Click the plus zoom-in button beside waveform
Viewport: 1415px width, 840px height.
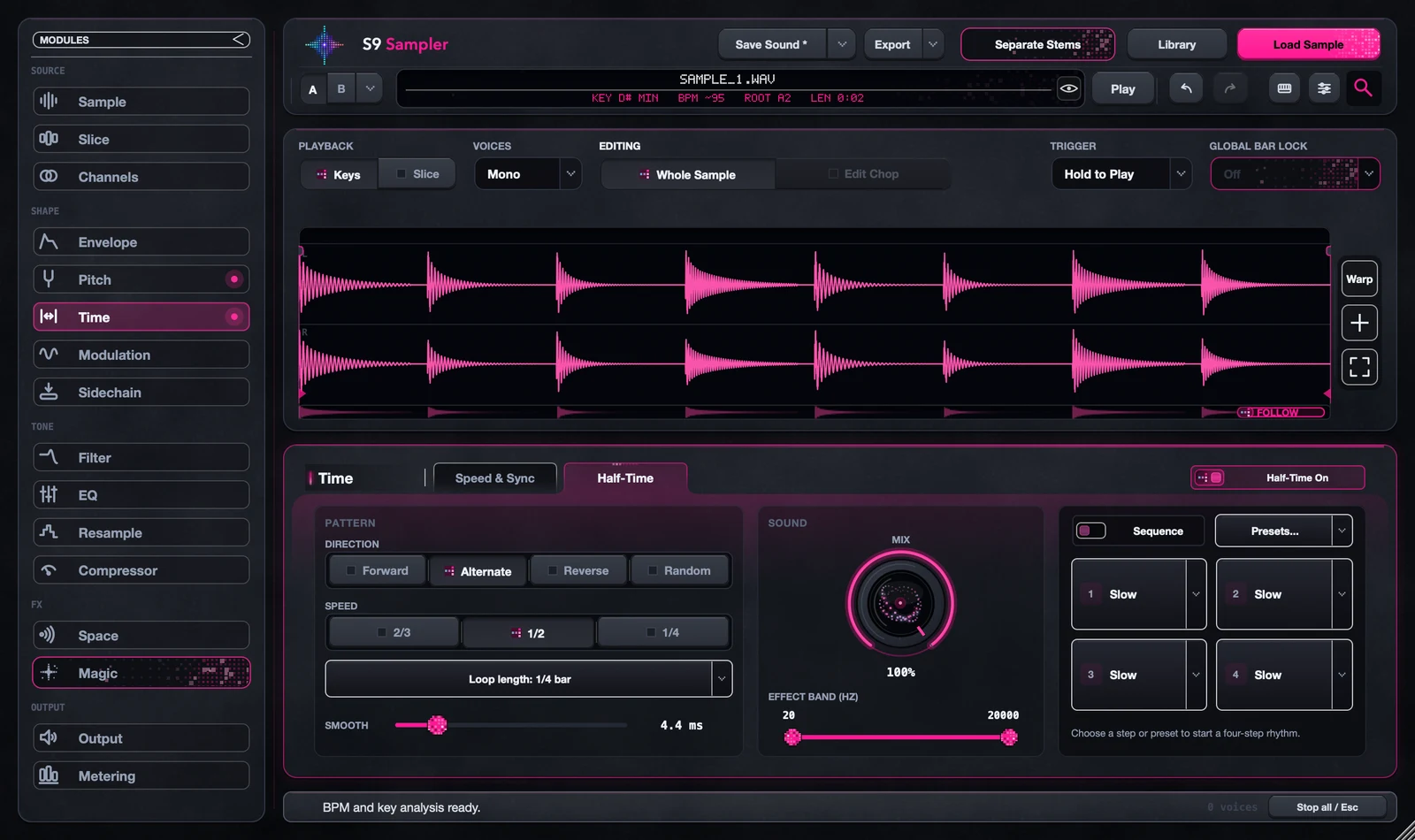click(x=1359, y=323)
